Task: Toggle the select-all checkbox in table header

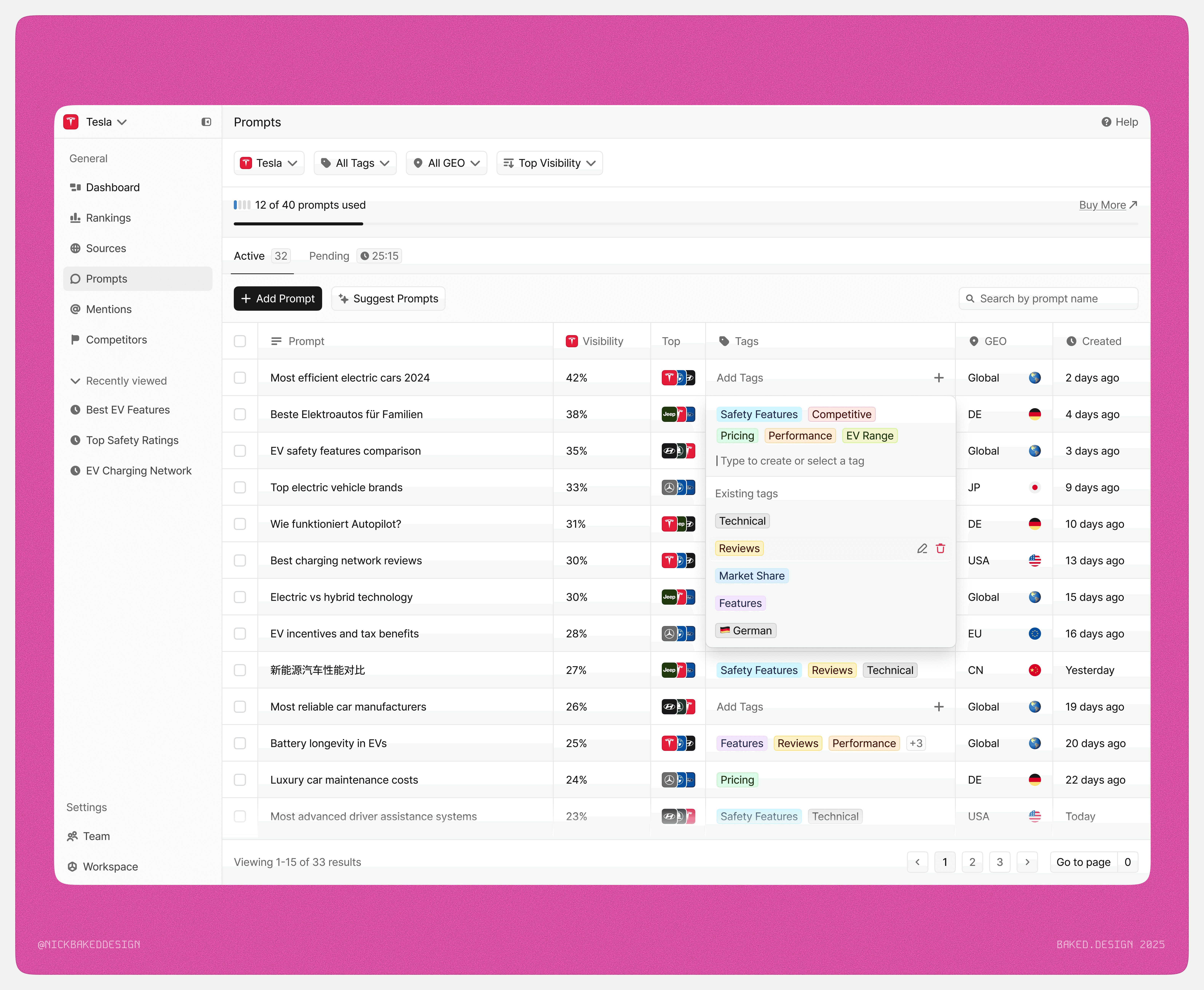Action: [240, 341]
